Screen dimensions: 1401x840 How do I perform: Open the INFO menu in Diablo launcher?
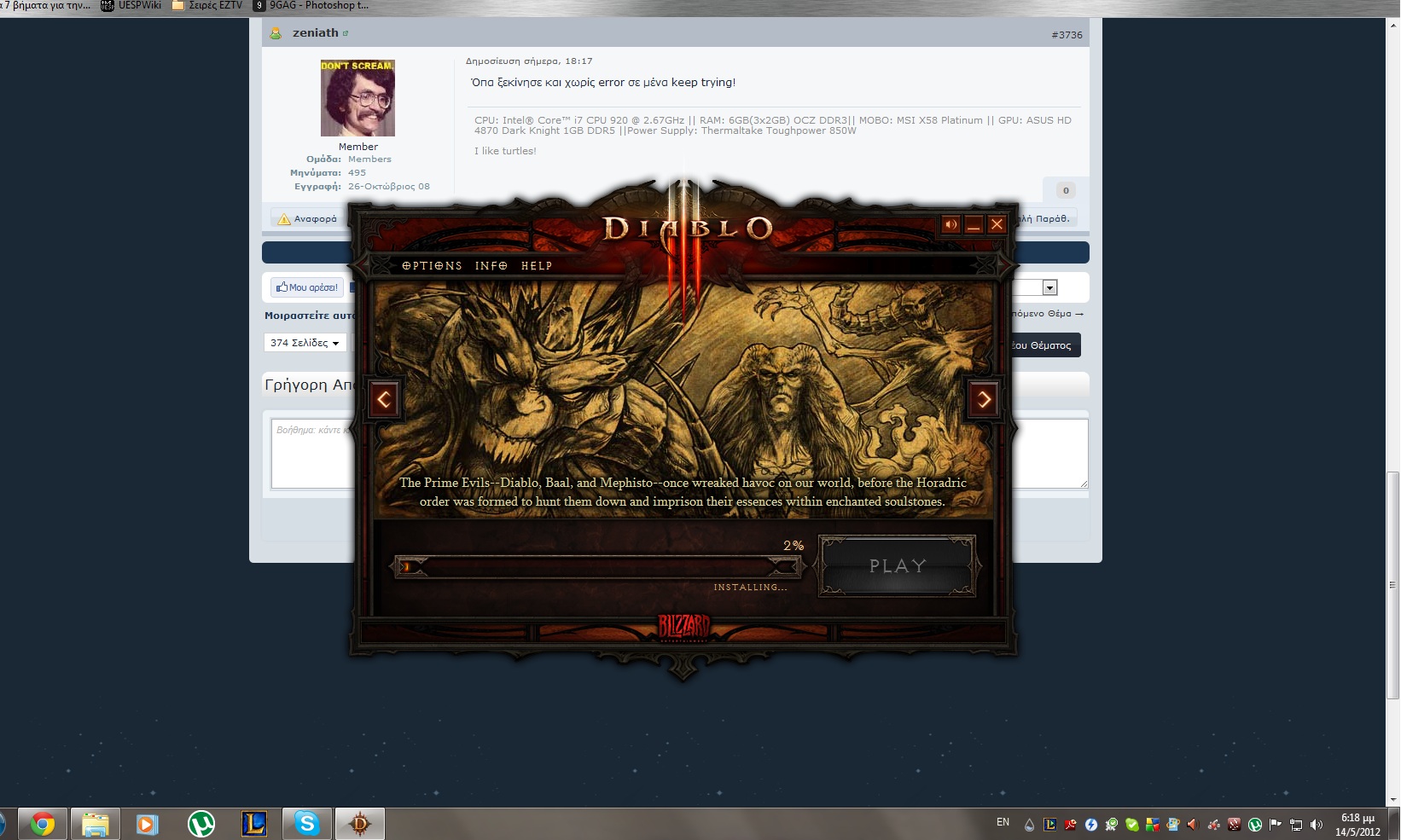[x=491, y=266]
